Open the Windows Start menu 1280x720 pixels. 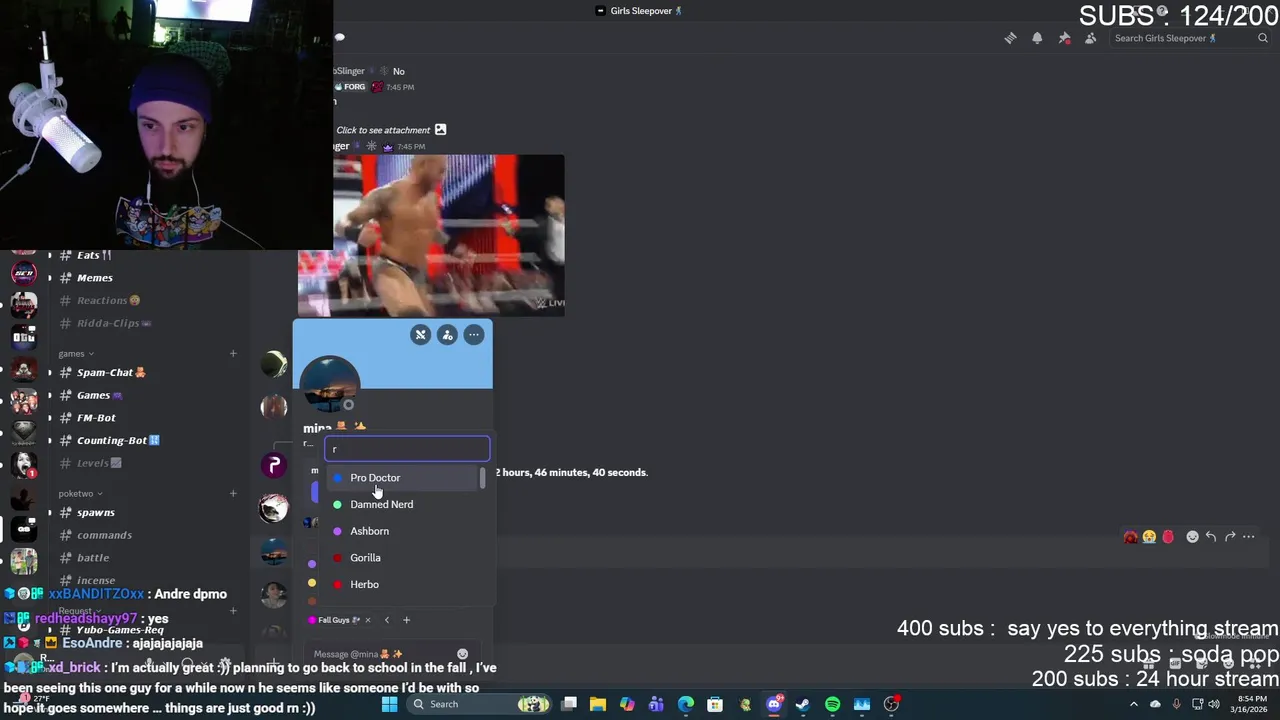[x=389, y=704]
